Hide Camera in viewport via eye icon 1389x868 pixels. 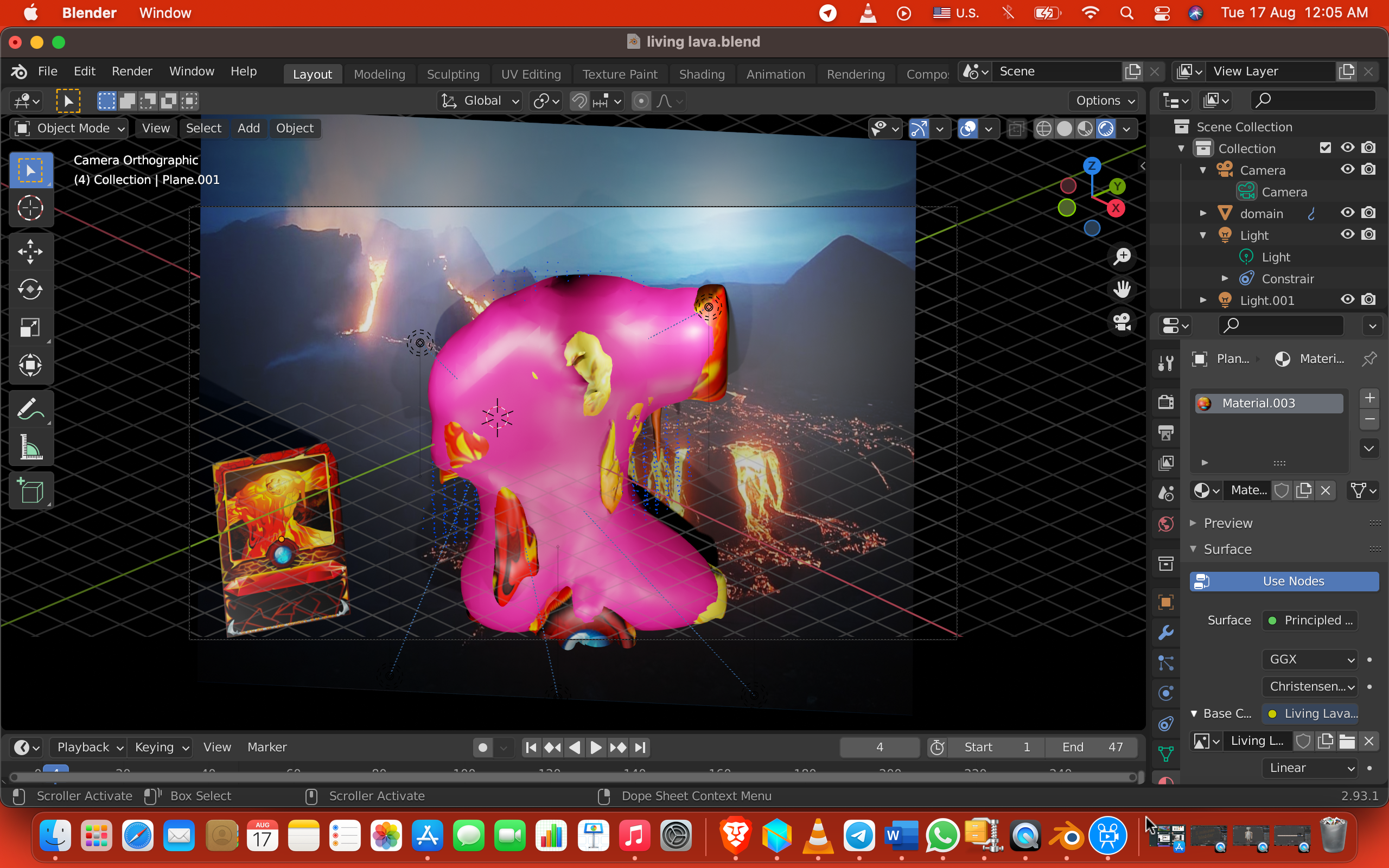click(x=1347, y=169)
